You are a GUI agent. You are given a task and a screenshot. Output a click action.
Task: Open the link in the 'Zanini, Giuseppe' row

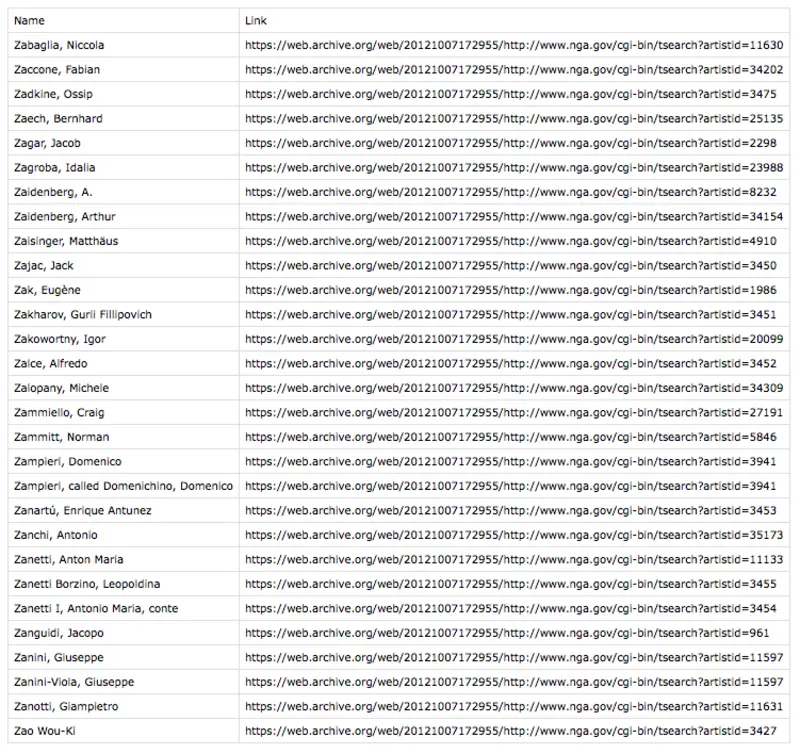click(x=514, y=658)
